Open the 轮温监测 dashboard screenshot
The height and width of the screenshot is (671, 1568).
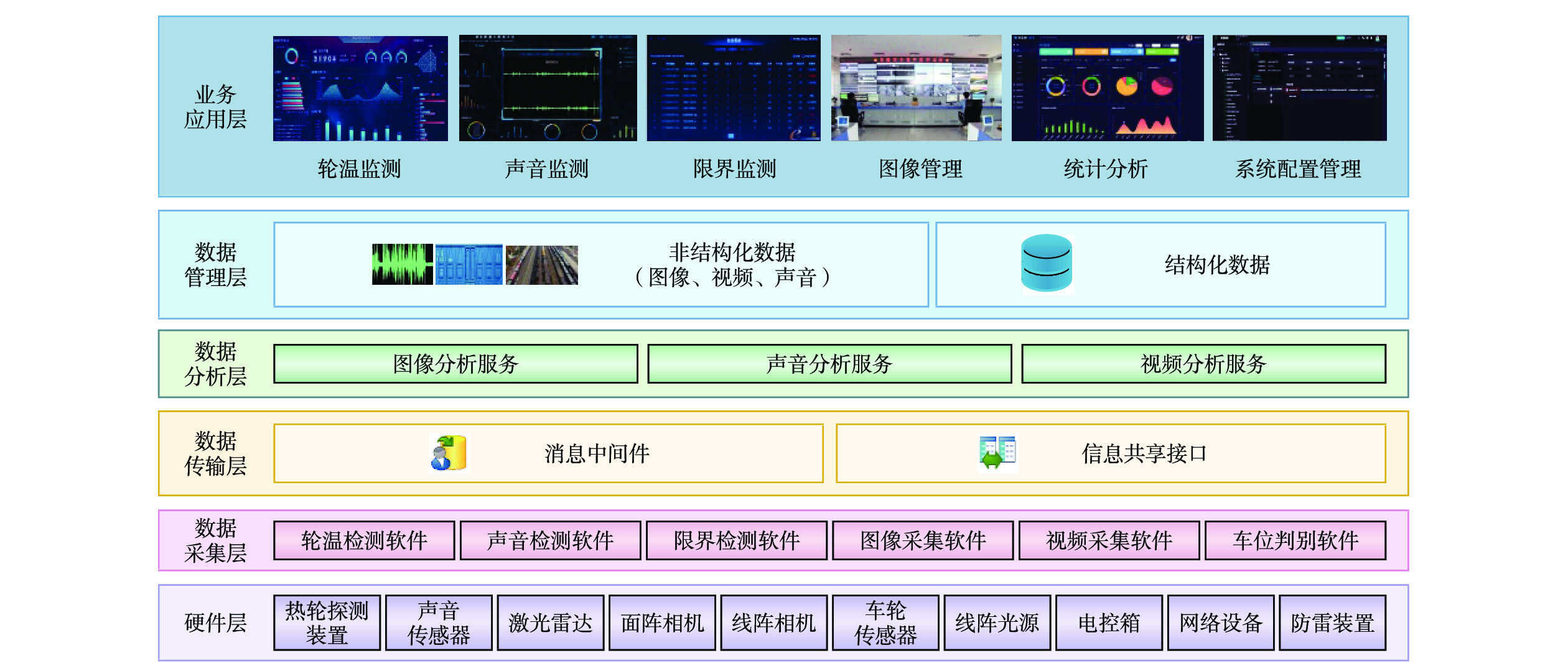coord(360,88)
